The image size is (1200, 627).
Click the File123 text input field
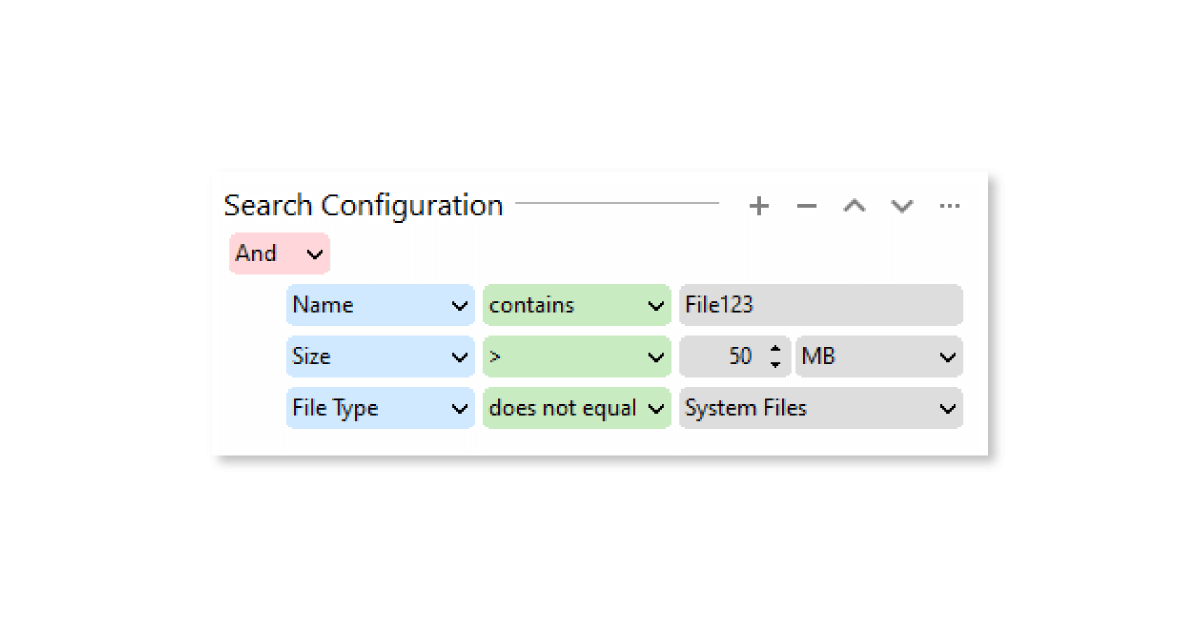(820, 305)
